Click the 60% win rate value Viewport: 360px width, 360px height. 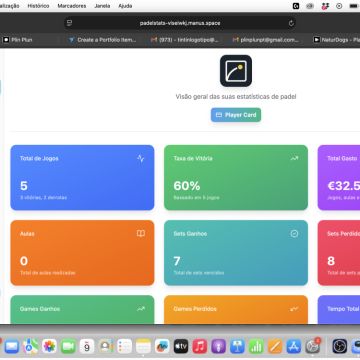[x=187, y=186]
